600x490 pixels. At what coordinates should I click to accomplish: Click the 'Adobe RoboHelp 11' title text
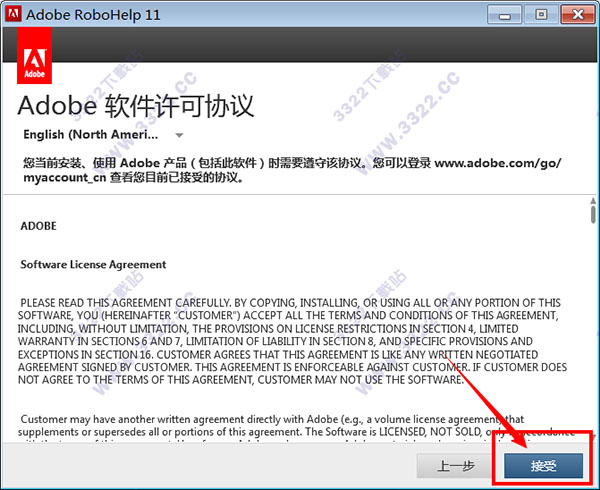tap(93, 15)
